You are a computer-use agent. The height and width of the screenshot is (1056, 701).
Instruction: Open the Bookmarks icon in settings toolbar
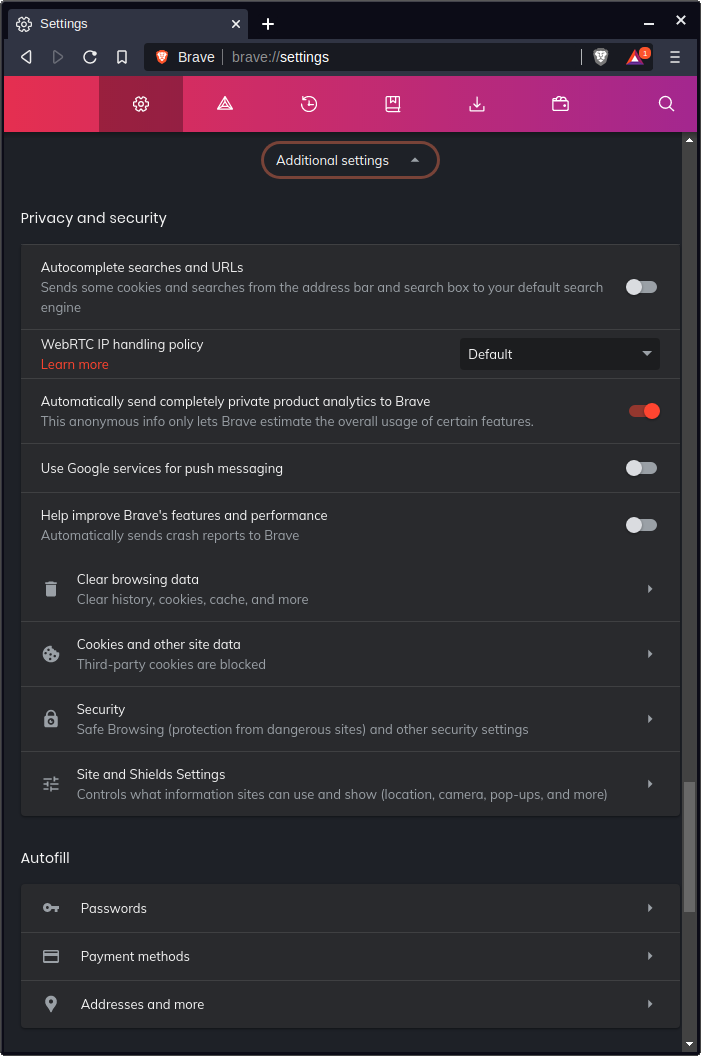pyautogui.click(x=393, y=104)
